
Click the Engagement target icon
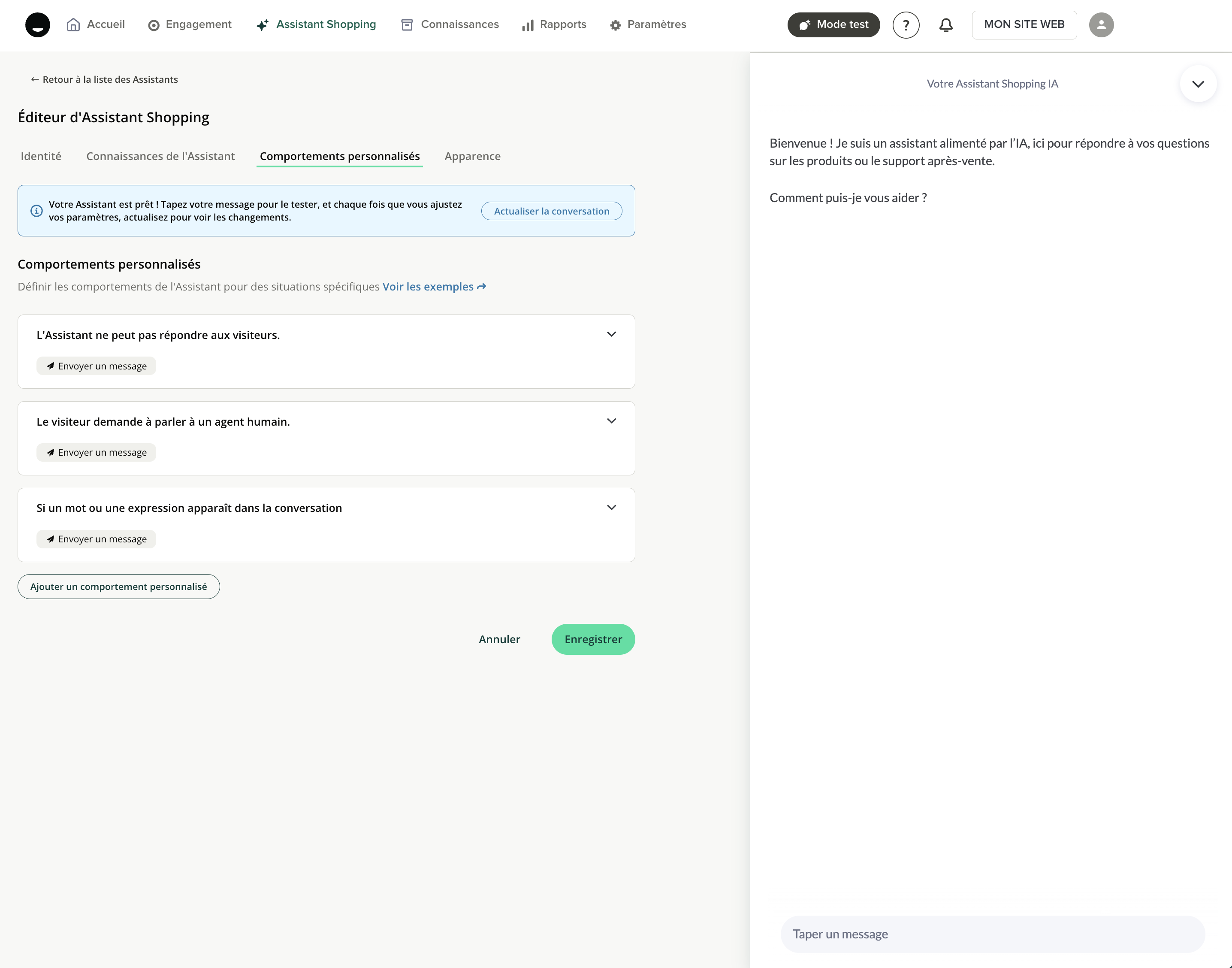point(154,25)
